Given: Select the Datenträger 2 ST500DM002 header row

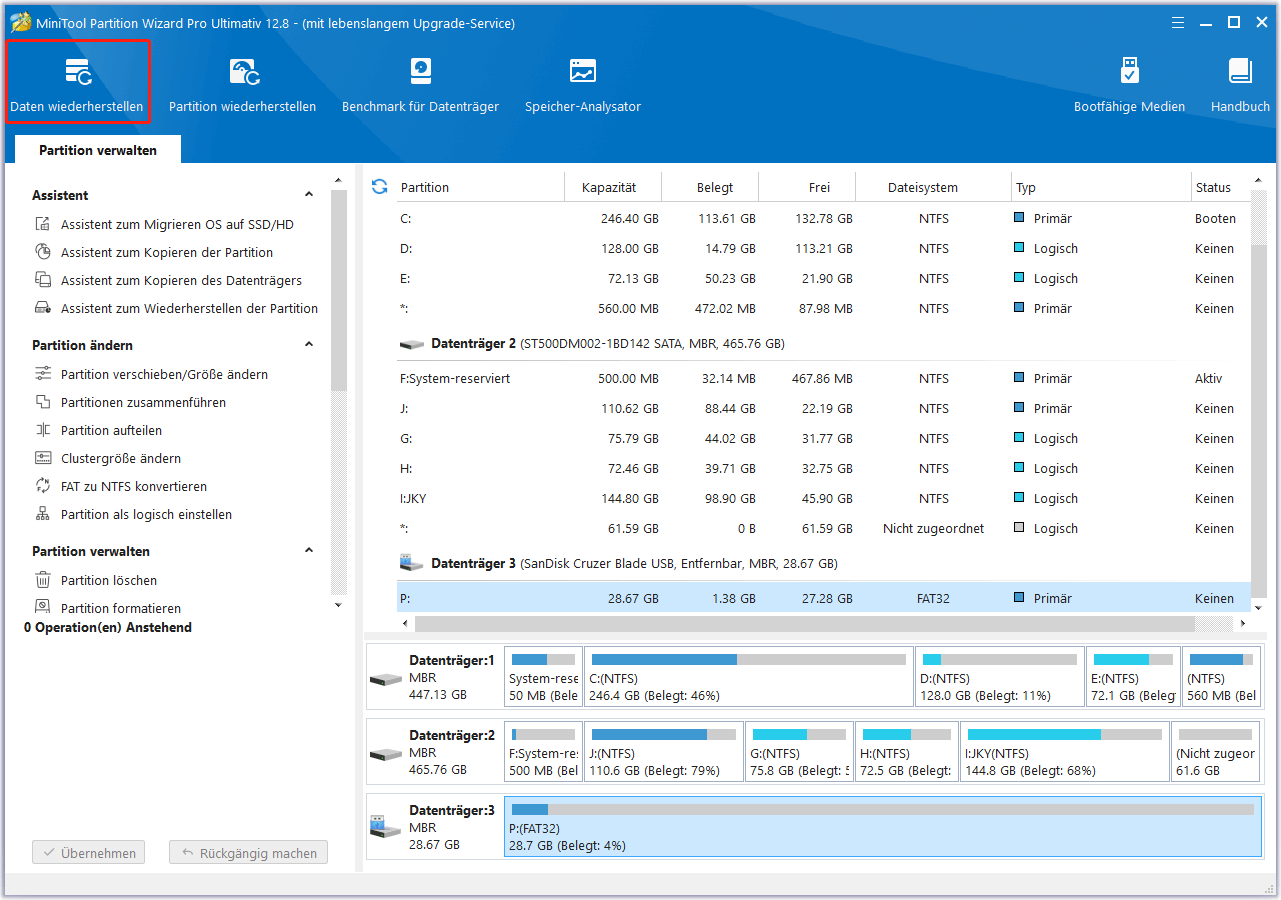Looking at the screenshot, I should coord(823,344).
